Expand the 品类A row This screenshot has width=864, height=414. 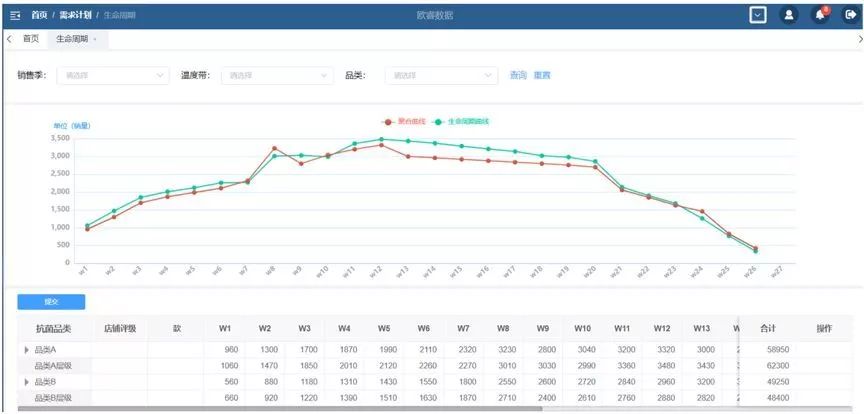(x=27, y=349)
